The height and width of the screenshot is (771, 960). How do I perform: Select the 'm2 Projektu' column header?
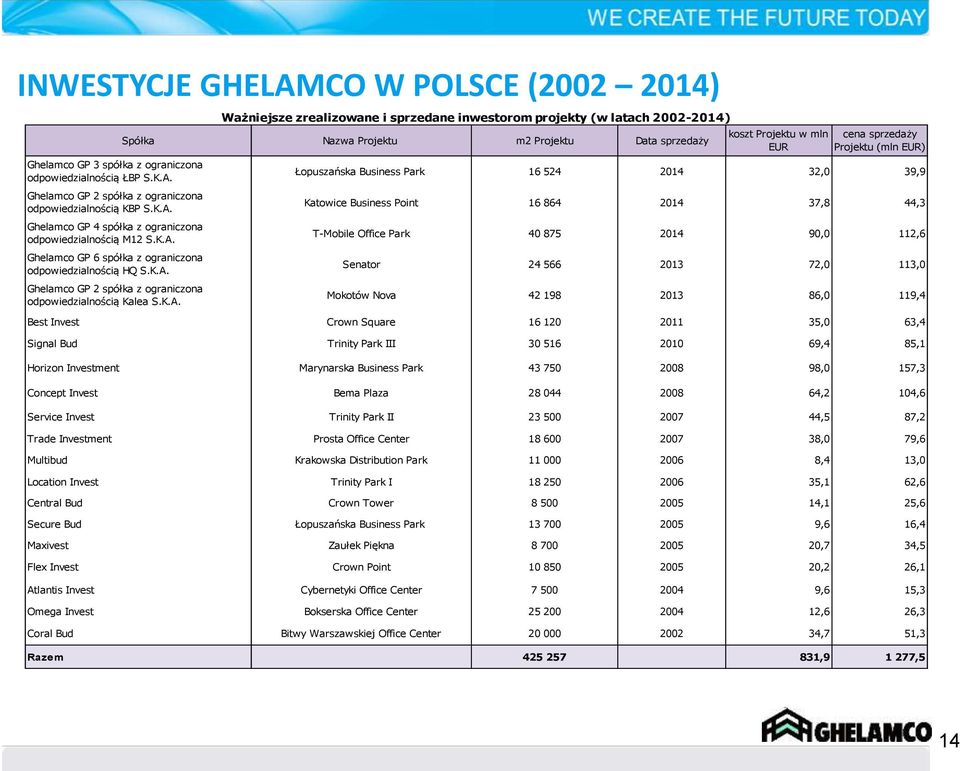[x=544, y=141]
